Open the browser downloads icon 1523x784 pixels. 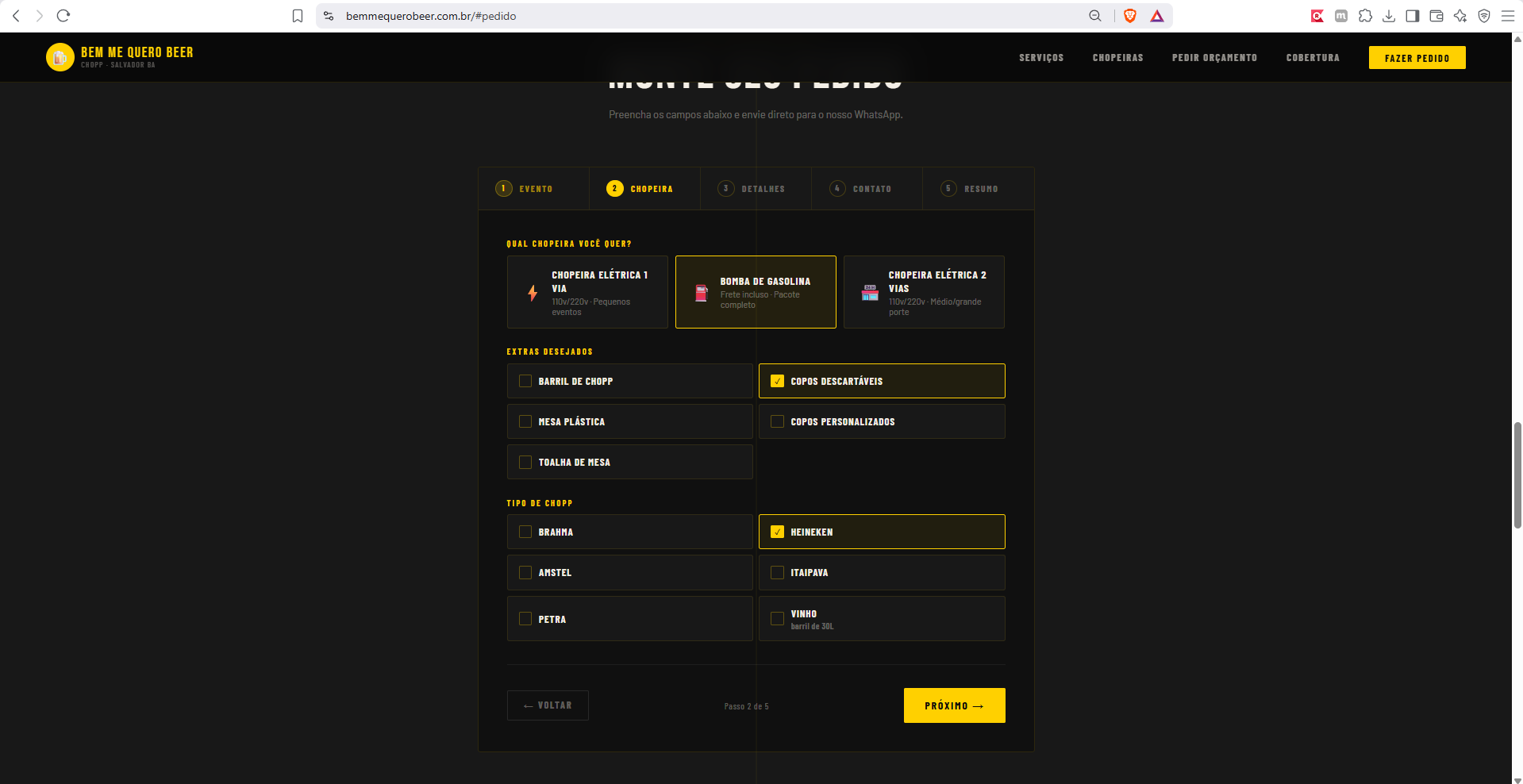1389,16
